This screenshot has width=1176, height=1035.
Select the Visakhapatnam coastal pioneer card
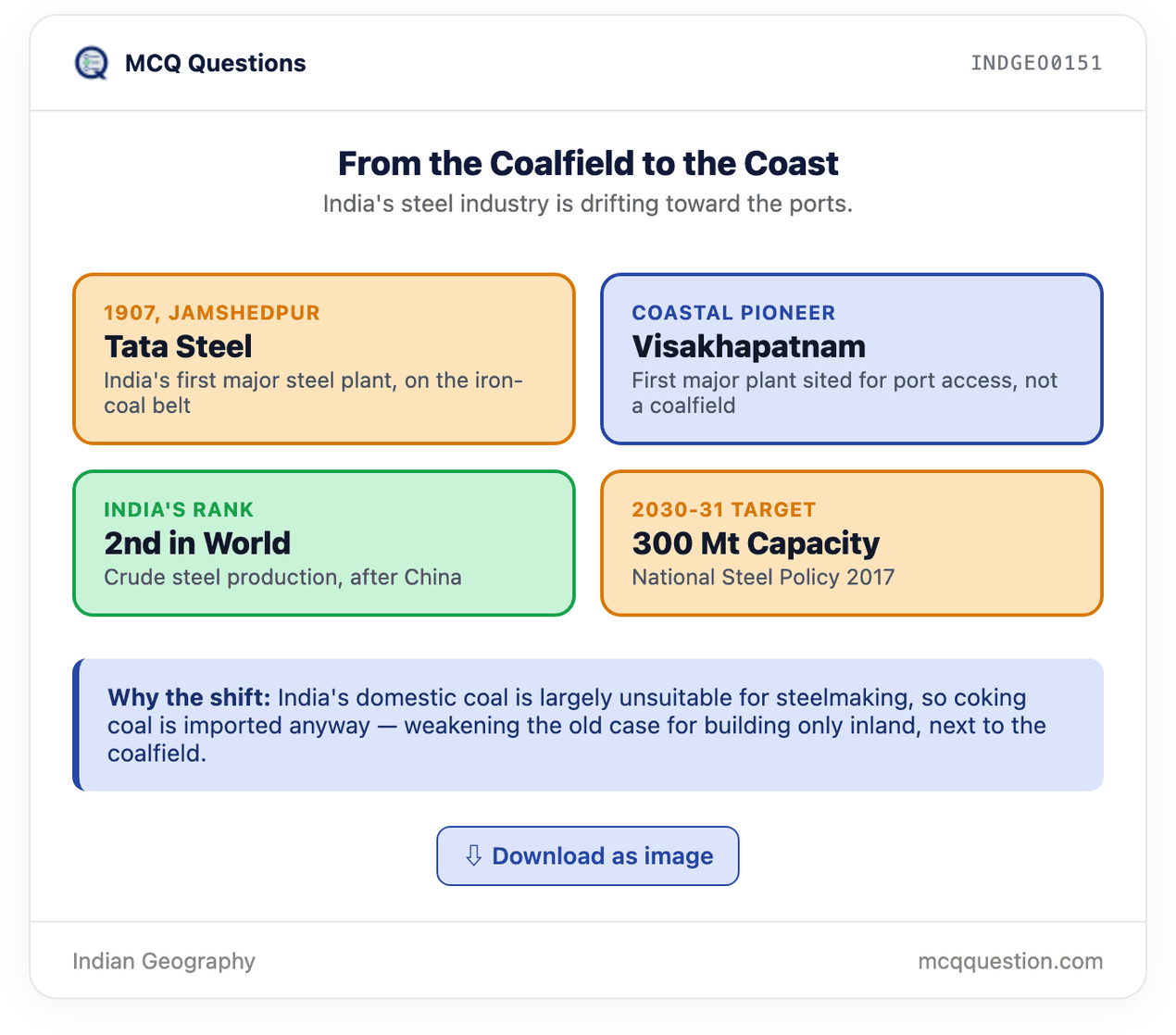coord(852,359)
